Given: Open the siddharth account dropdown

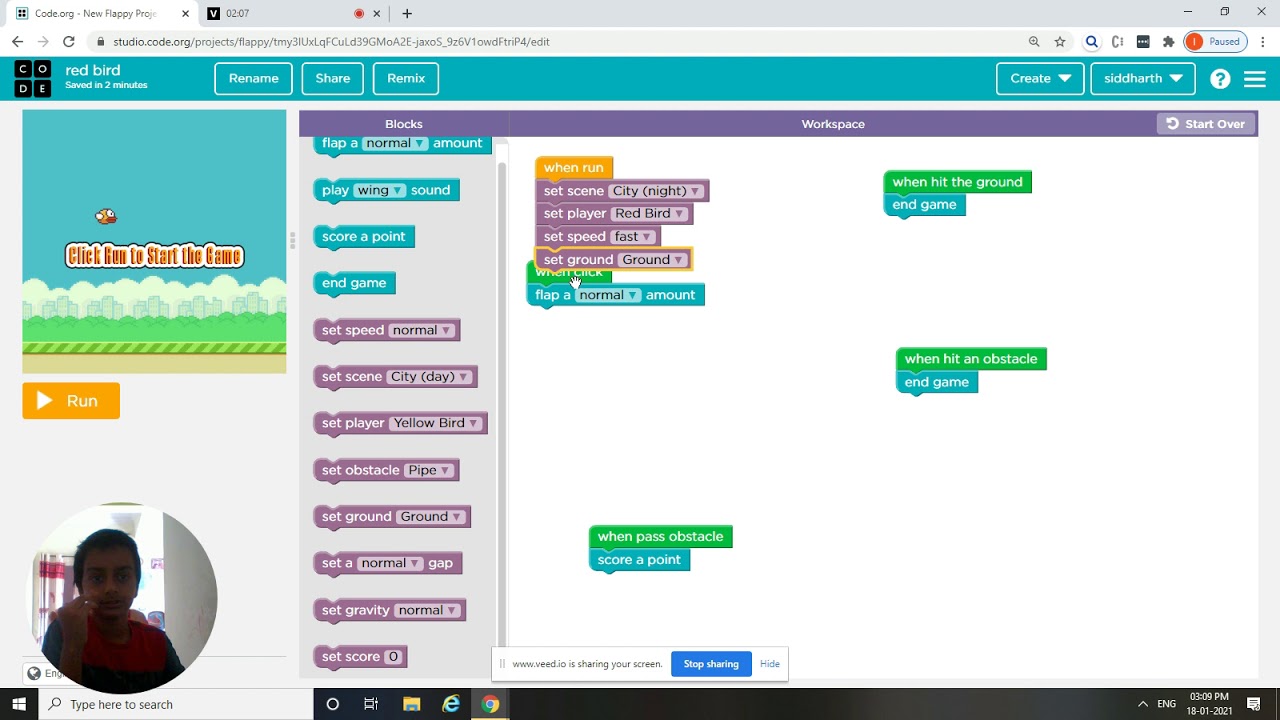Looking at the screenshot, I should coord(1143,78).
